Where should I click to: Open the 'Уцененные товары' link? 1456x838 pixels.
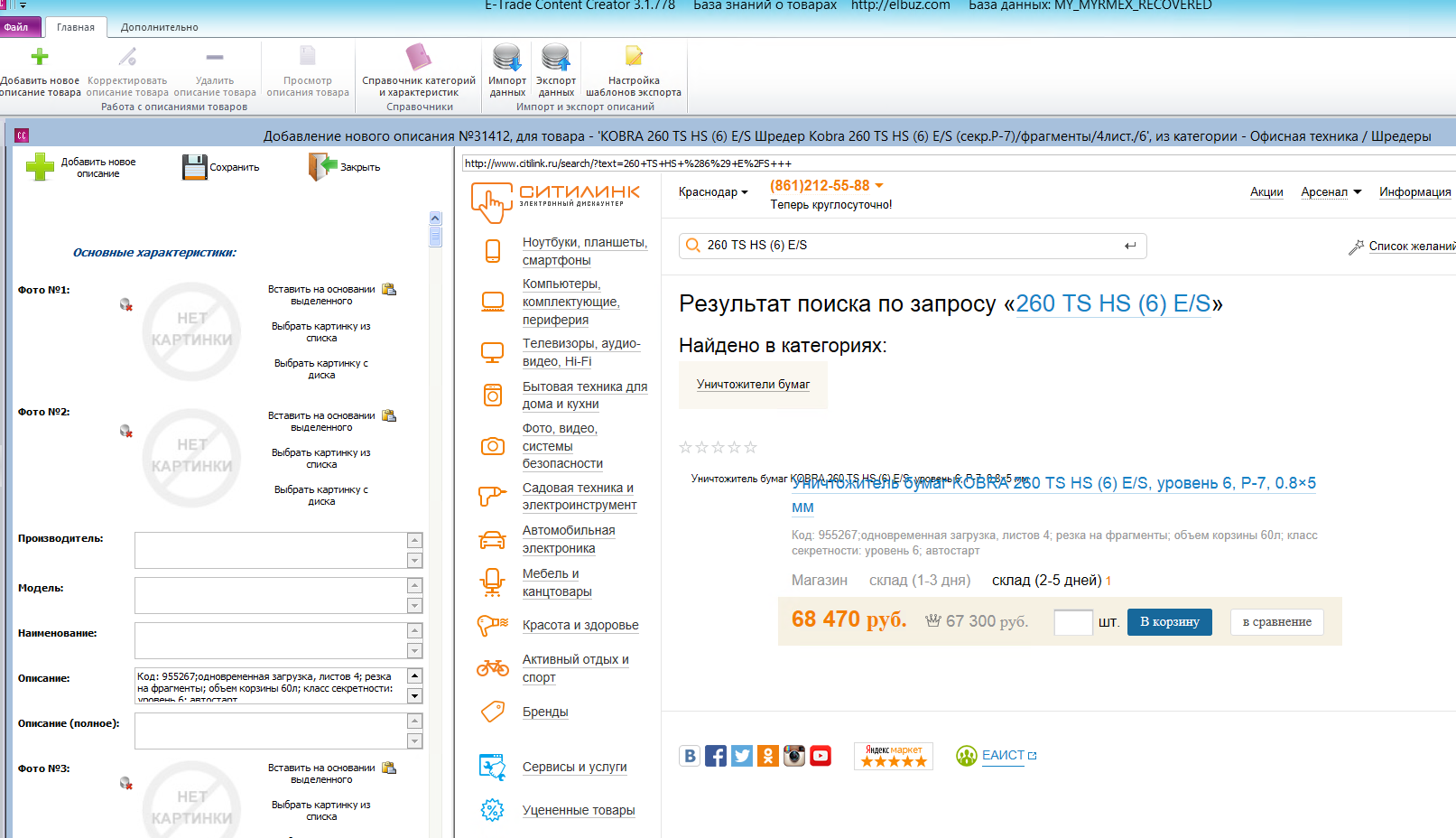point(579,810)
